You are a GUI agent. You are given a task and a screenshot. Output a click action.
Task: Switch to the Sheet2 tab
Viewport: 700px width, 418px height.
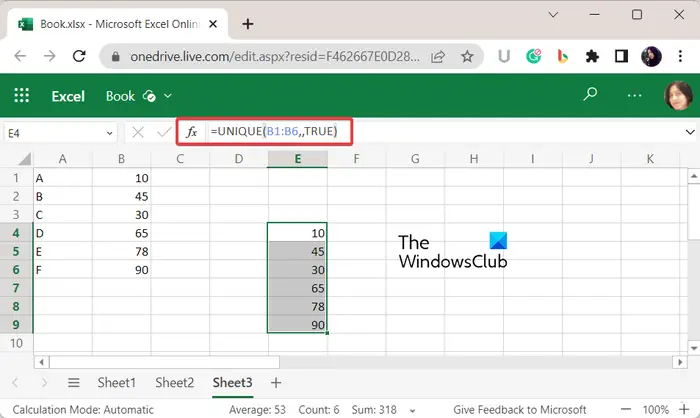(175, 383)
